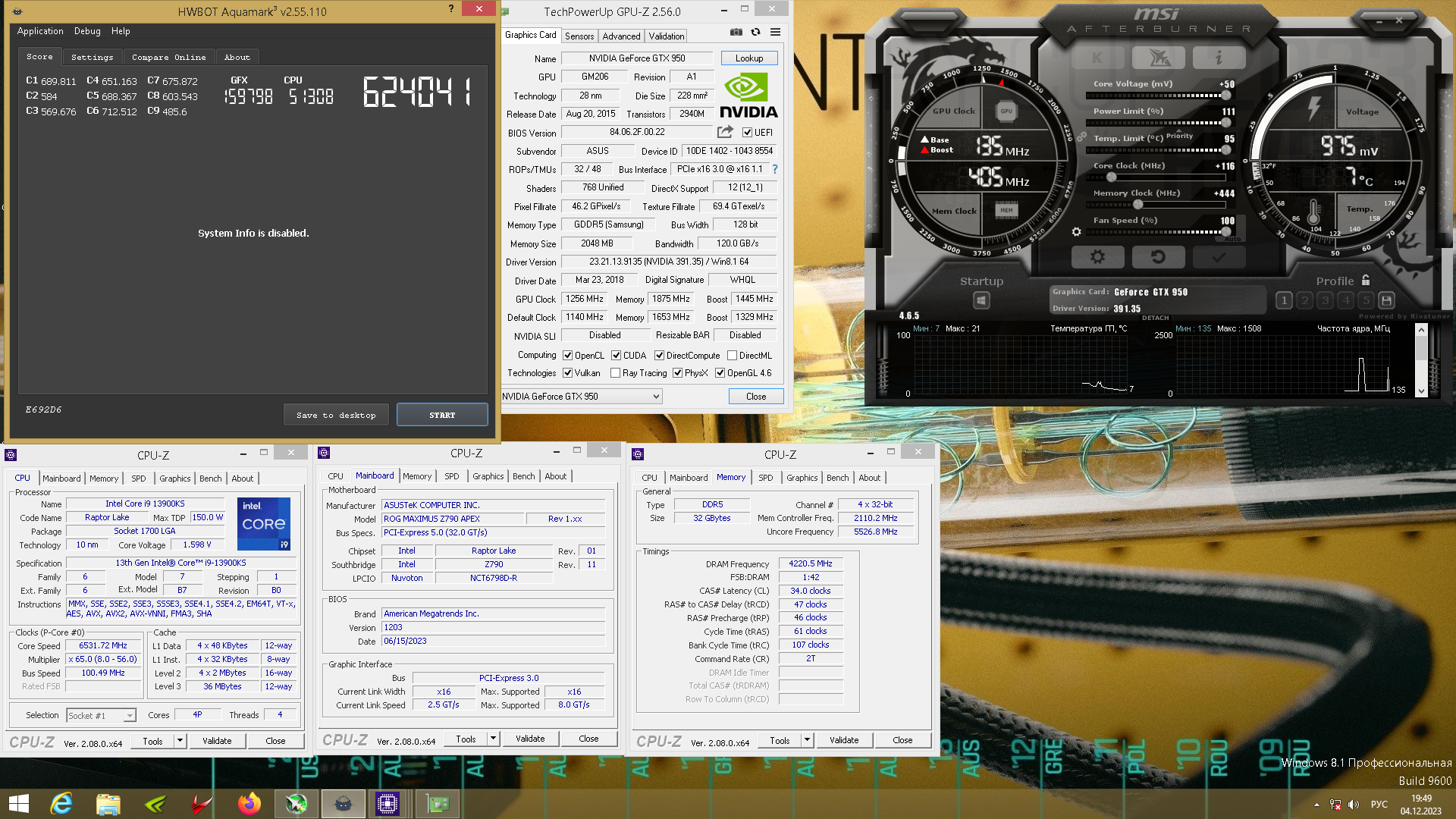Image resolution: width=1456 pixels, height=819 pixels.
Task: Click START button in Aquamark
Action: (442, 415)
